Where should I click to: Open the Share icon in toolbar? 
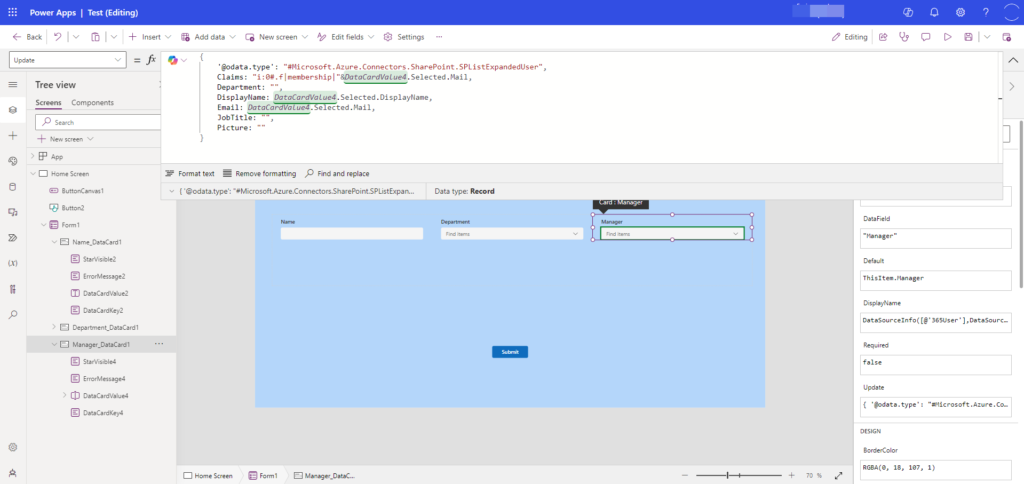click(883, 37)
